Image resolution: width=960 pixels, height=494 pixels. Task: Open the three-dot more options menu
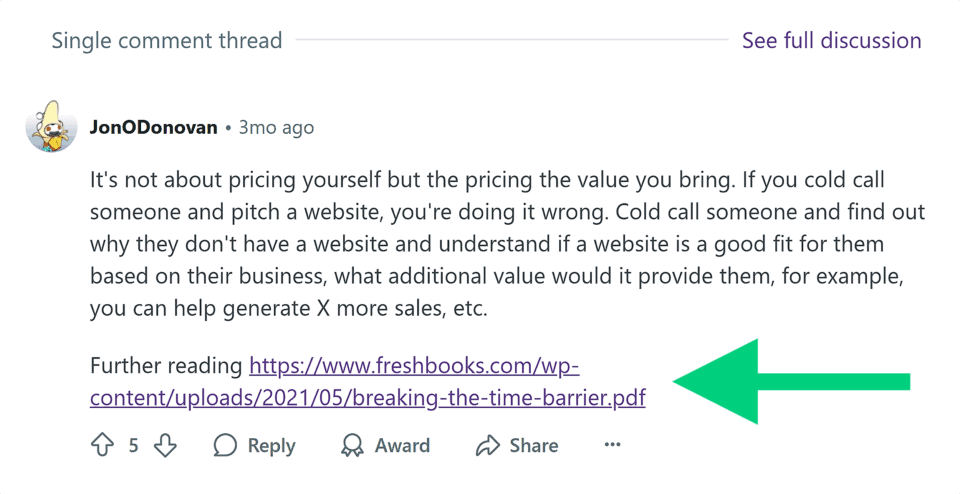click(x=612, y=445)
